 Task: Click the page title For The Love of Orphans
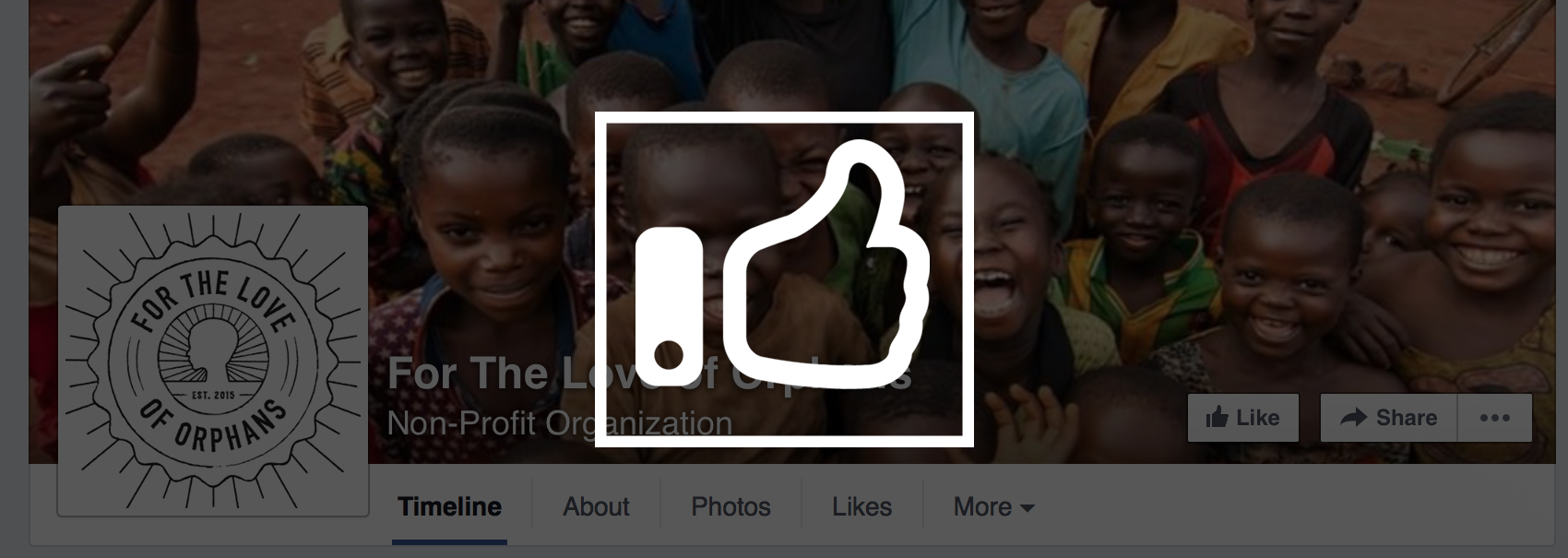click(x=649, y=374)
